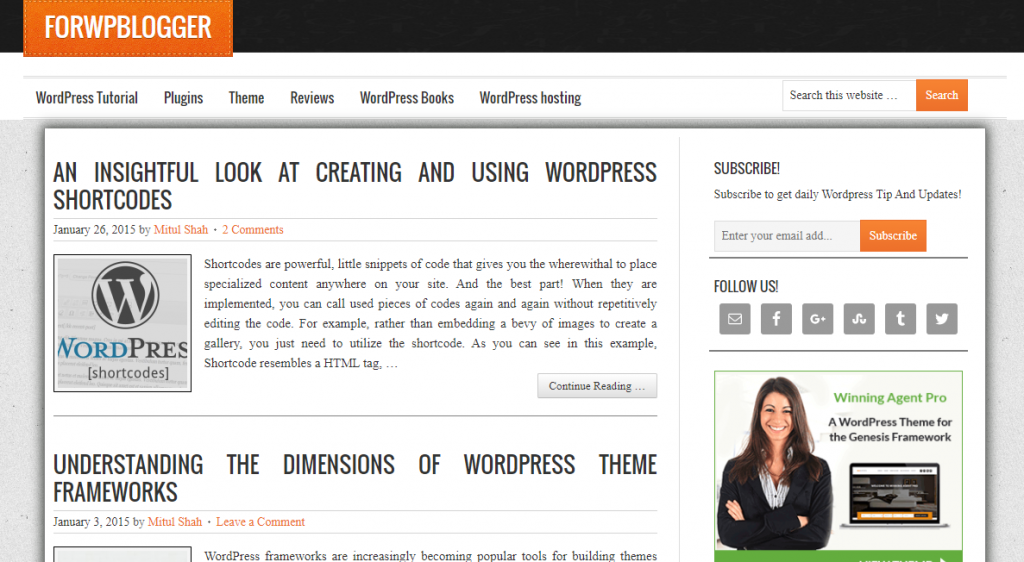Go to the FORWPBLOGGER logo home
Image resolution: width=1024 pixels, height=562 pixels.
click(128, 27)
